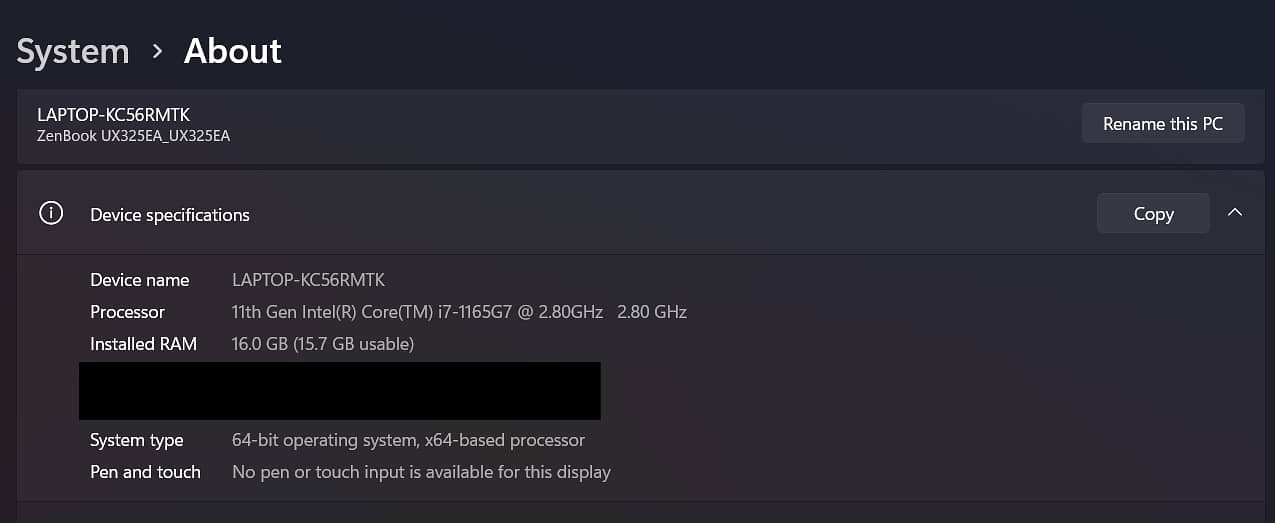Image resolution: width=1275 pixels, height=523 pixels.
Task: Select the 64-bit operating system value
Action: click(408, 440)
